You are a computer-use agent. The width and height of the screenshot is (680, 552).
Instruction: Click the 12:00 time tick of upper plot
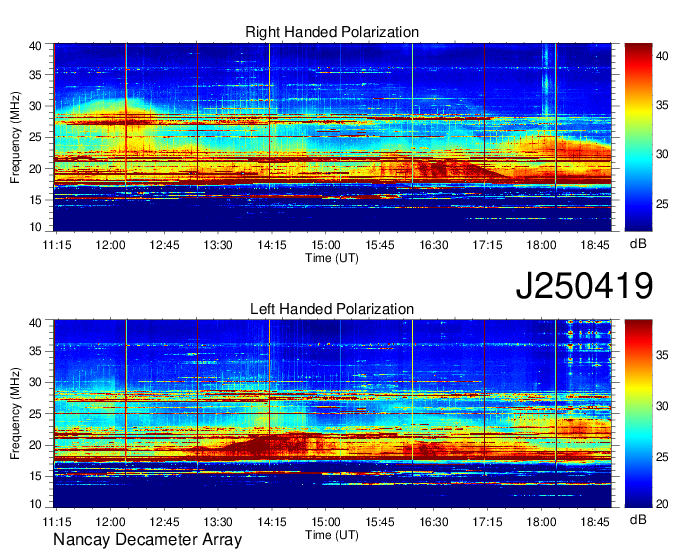(x=111, y=245)
